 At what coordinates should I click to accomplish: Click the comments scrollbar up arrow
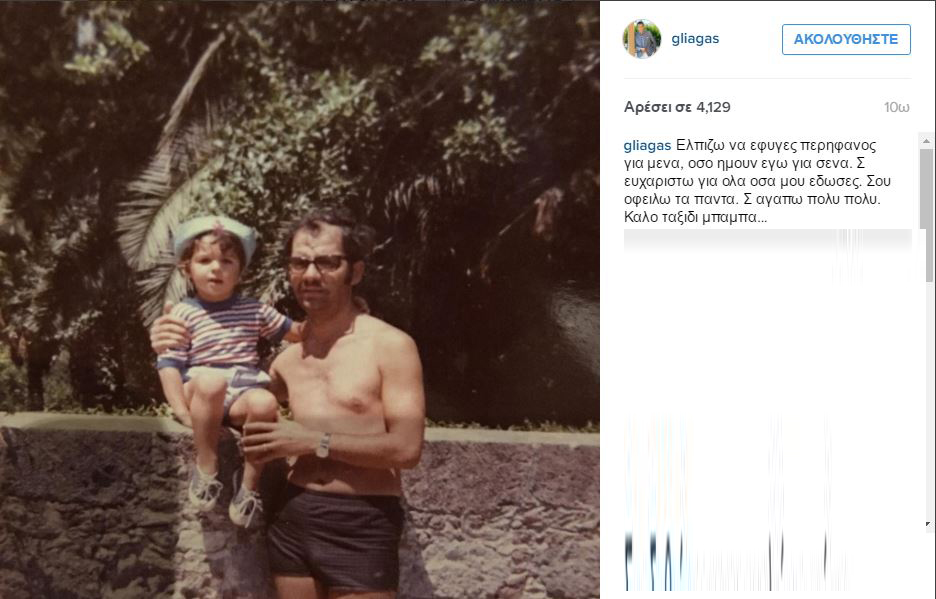tap(926, 141)
